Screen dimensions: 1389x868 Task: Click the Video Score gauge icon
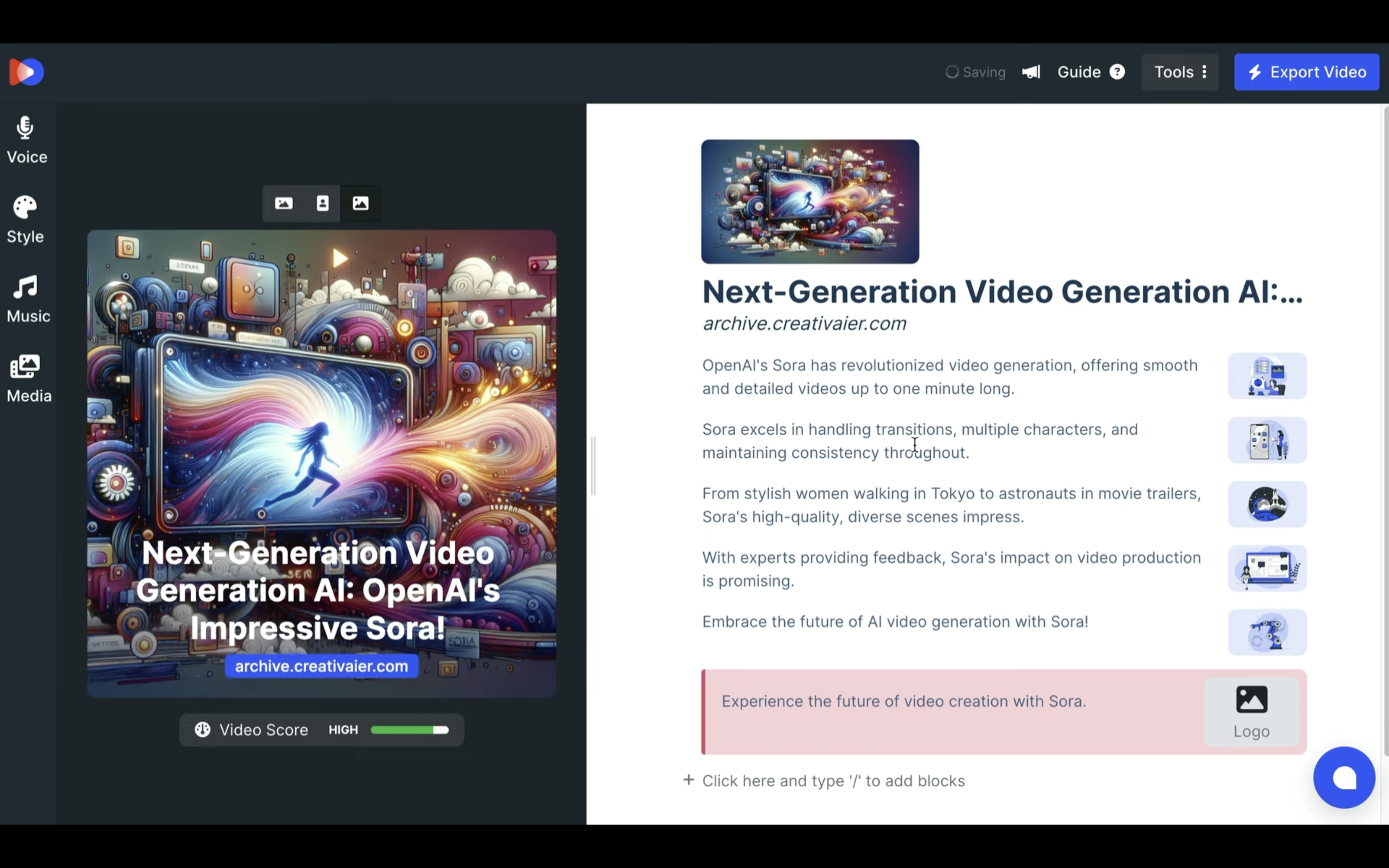(202, 730)
